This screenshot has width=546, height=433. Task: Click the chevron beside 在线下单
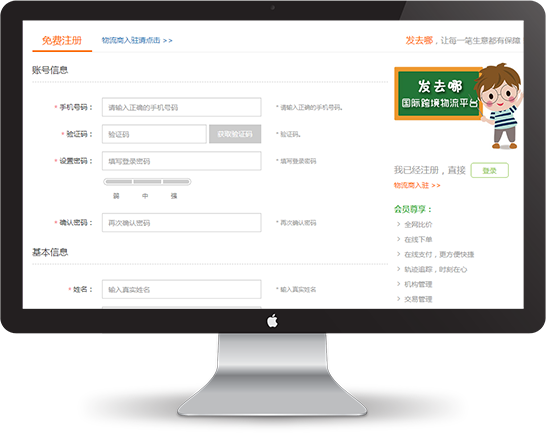[x=399, y=239]
